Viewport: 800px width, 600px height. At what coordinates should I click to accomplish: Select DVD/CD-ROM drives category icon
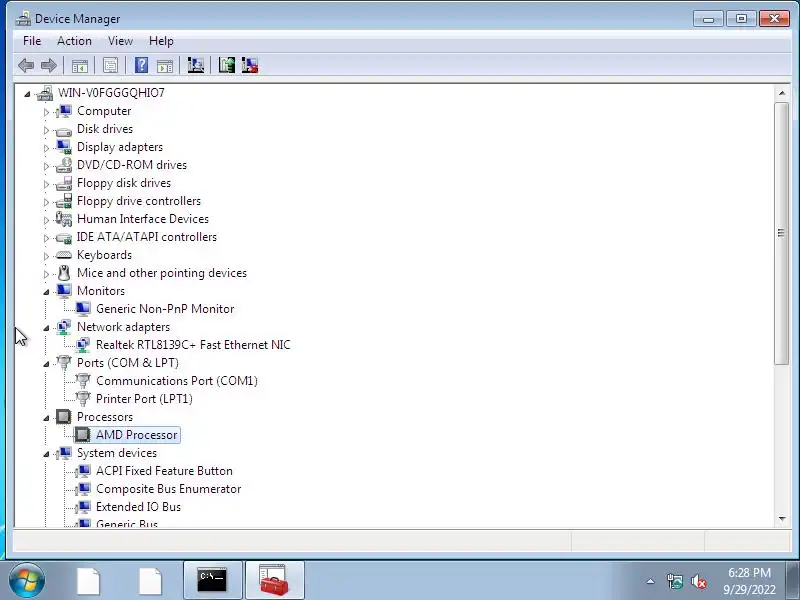click(x=64, y=165)
